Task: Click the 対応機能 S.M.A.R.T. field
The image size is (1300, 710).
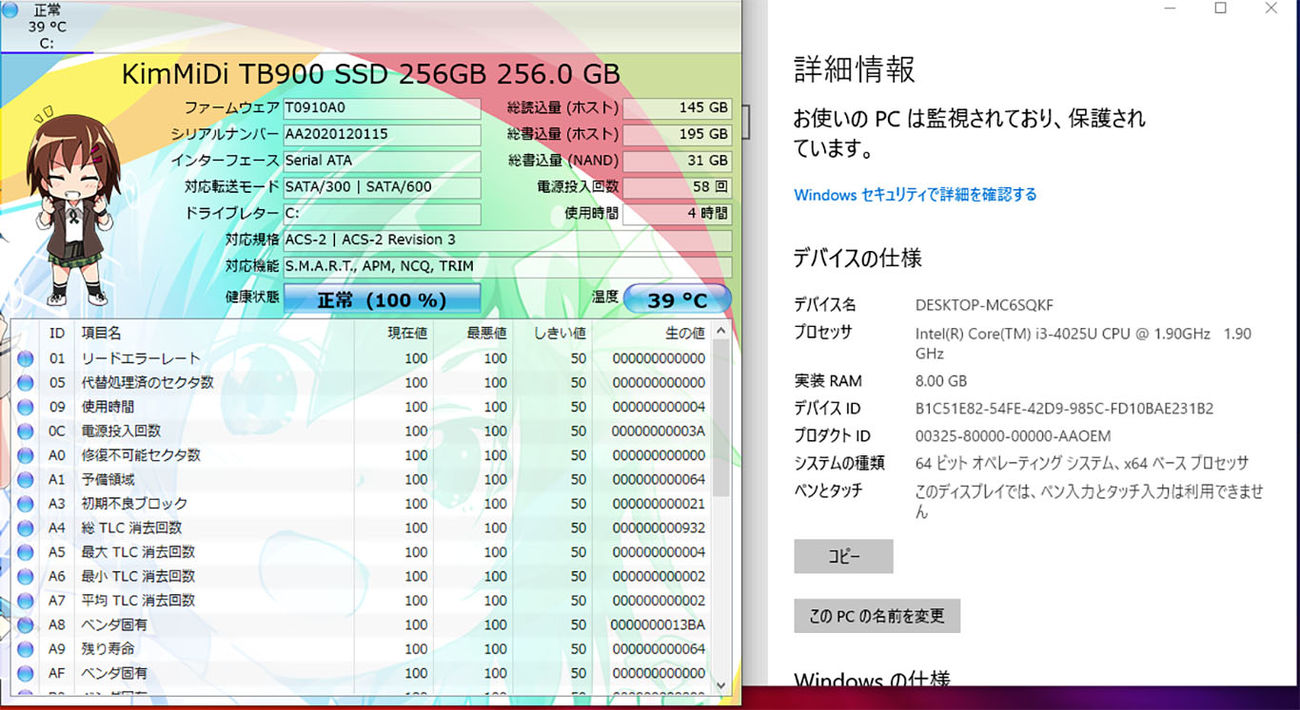Action: (x=507, y=267)
